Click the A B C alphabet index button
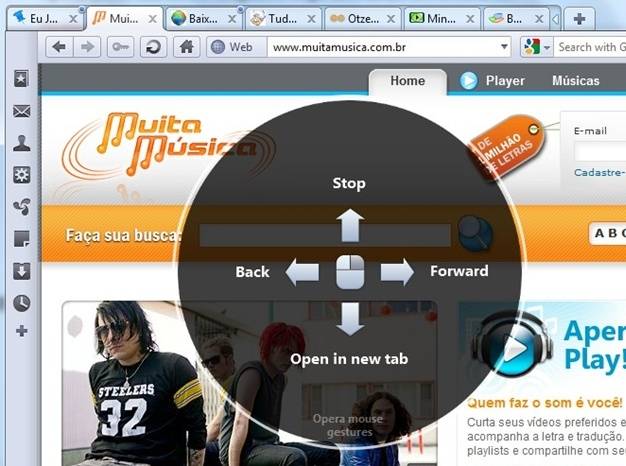The image size is (626, 466). coord(607,233)
